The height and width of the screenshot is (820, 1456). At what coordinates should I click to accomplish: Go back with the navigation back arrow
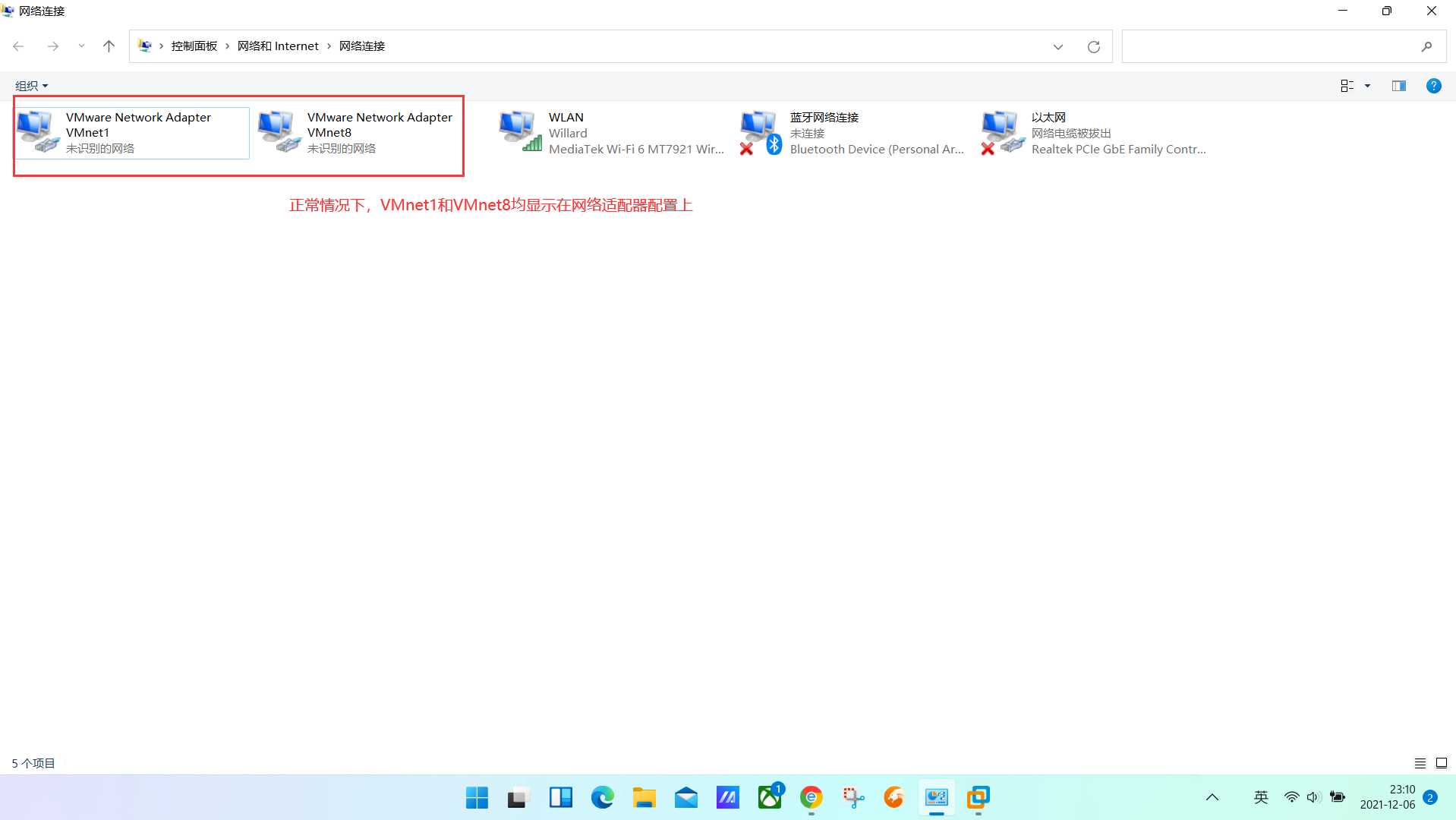pos(19,46)
